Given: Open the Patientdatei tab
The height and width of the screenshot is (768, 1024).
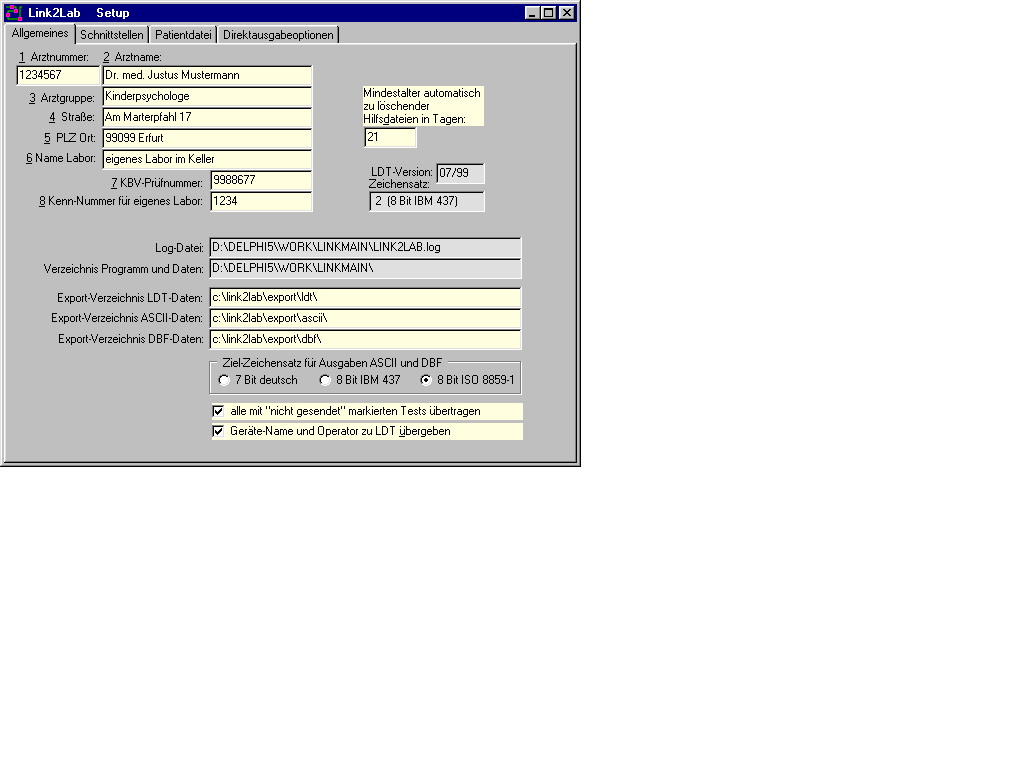Looking at the screenshot, I should (x=183, y=35).
